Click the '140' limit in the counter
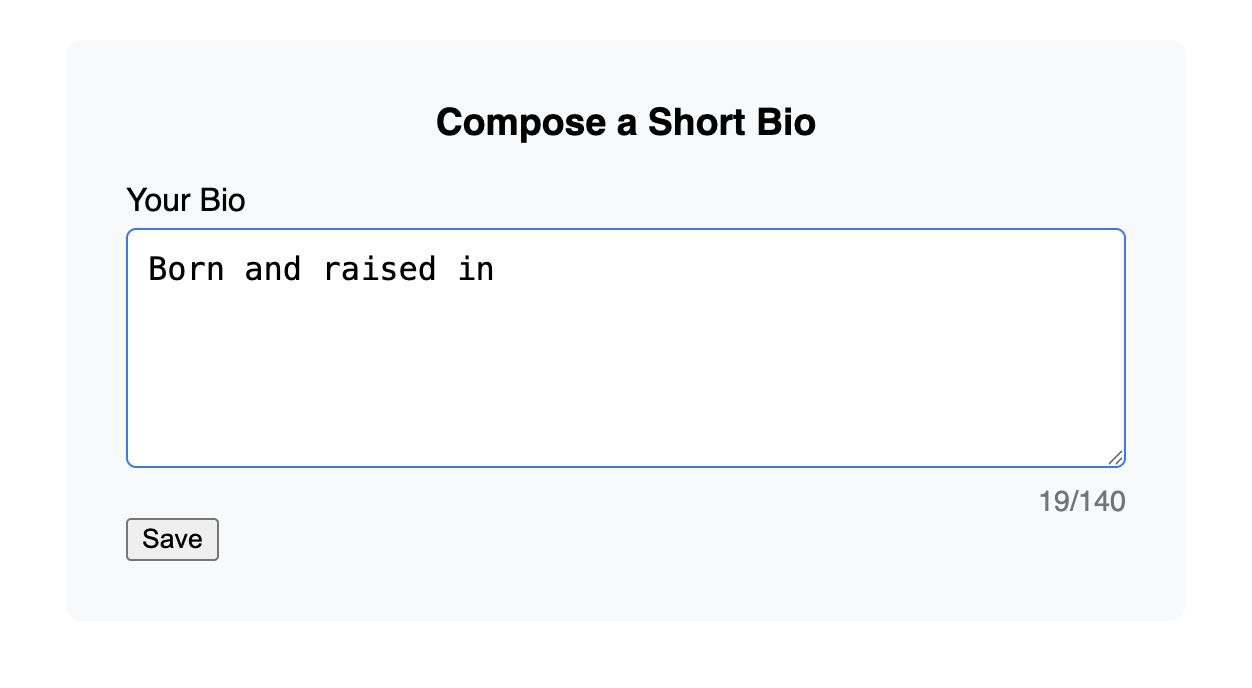This screenshot has height=688, width=1252. click(1104, 501)
